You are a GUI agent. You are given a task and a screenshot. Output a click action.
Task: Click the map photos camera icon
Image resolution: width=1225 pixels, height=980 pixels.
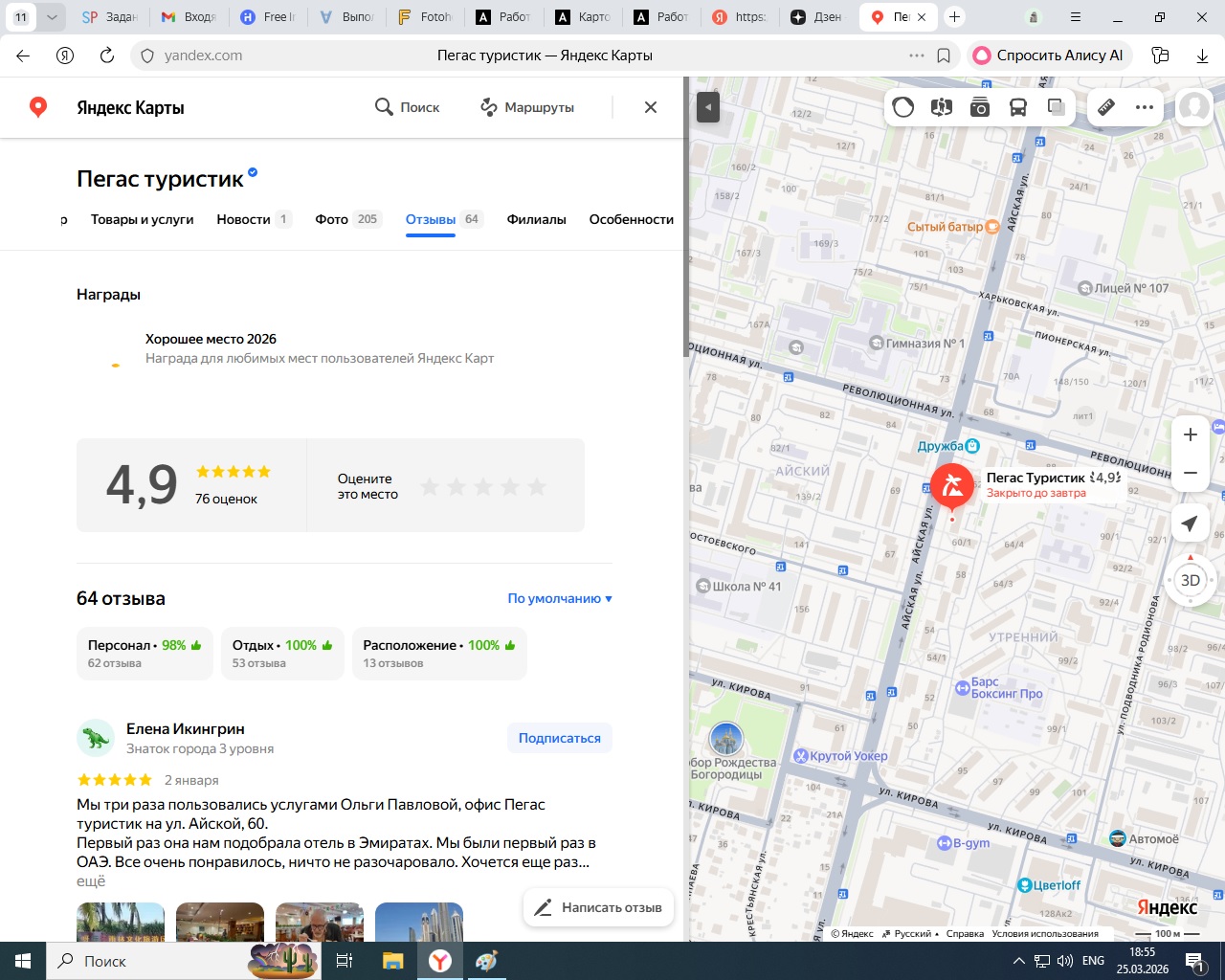[x=980, y=107]
